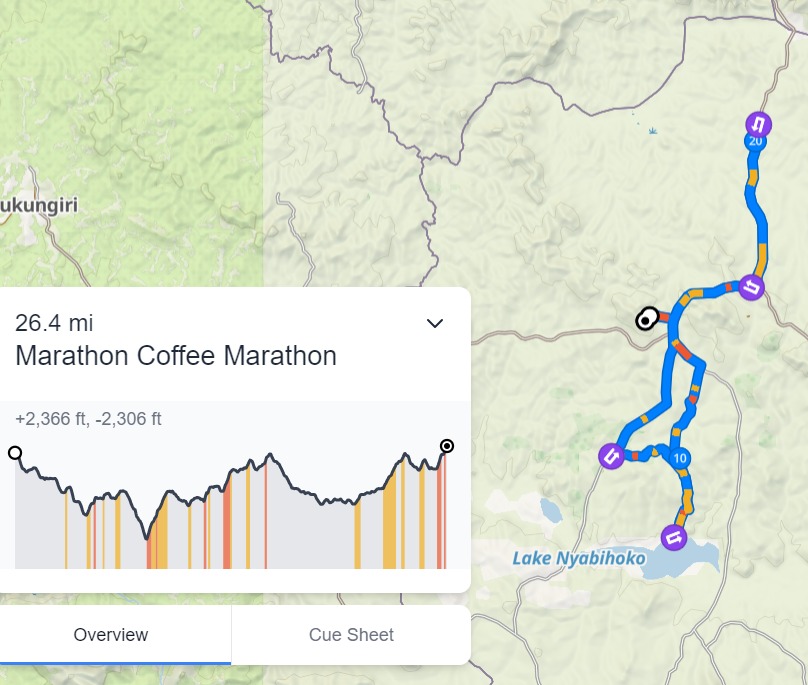Click purple turn marker at eastern road junction
The height and width of the screenshot is (685, 808).
pos(752,288)
